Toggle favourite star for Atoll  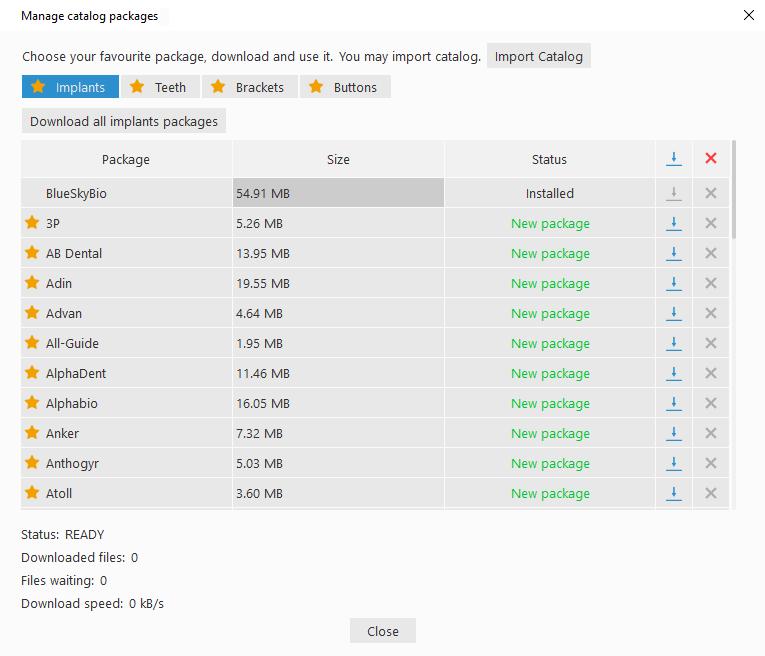32,493
